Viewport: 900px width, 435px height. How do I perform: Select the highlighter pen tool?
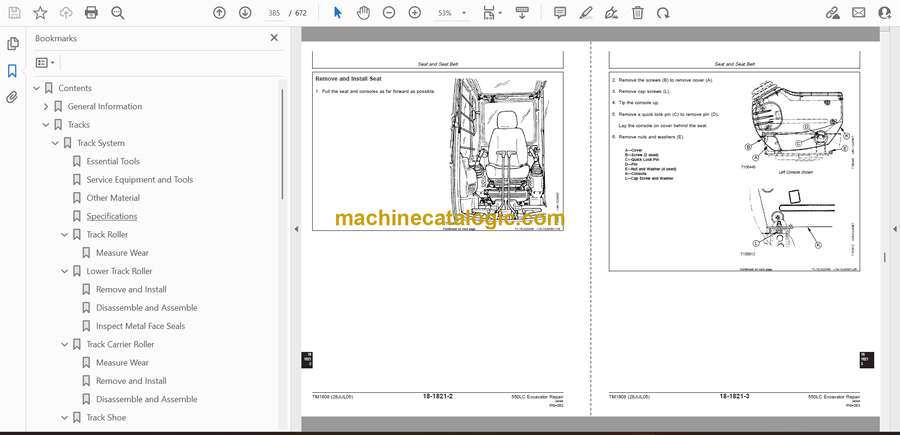click(586, 13)
